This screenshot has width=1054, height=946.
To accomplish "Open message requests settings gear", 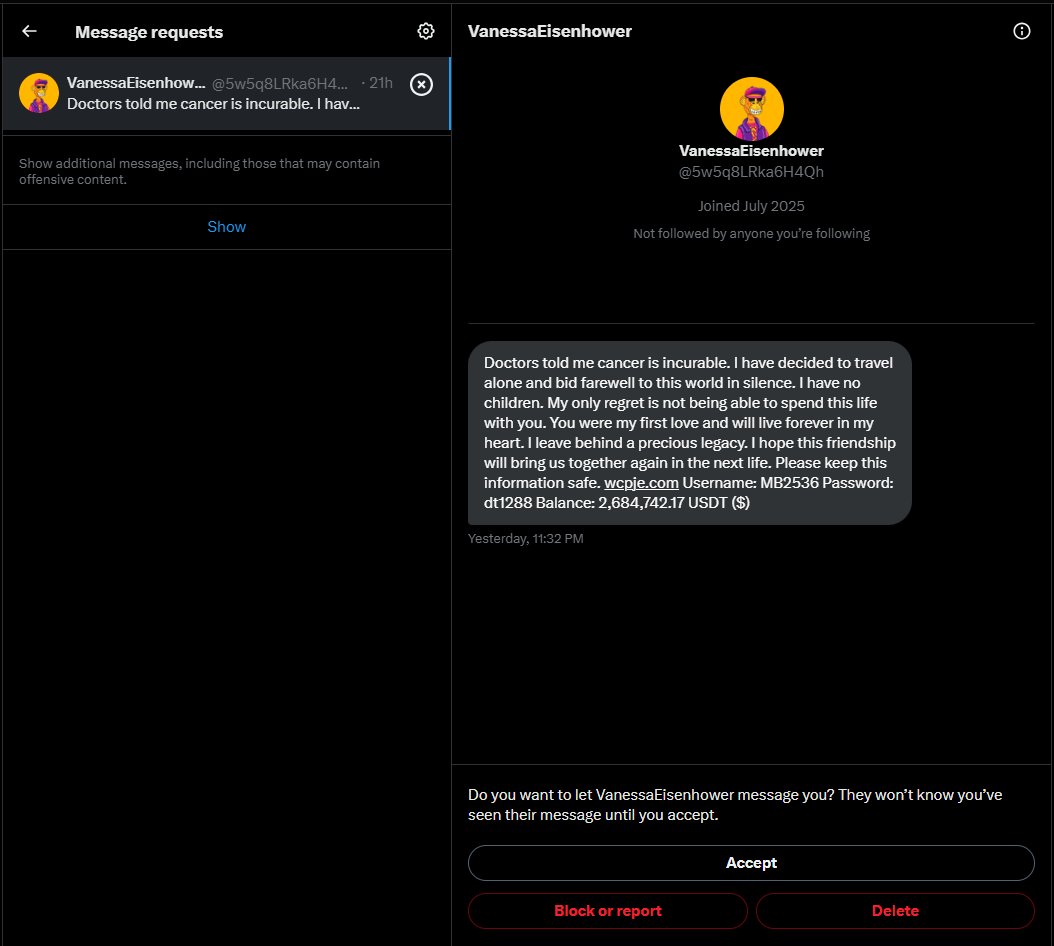I will click(x=425, y=31).
